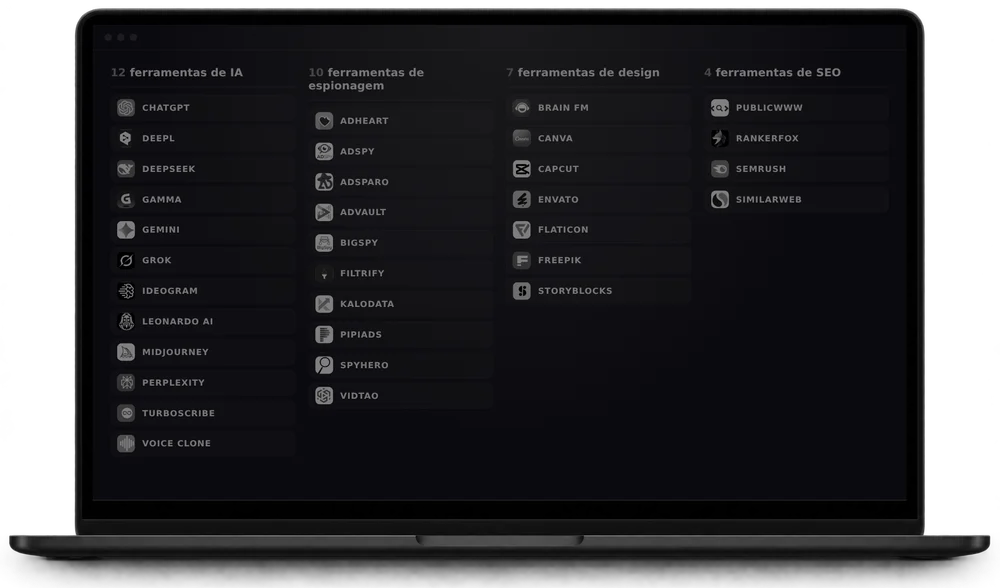Screen dimensions: 1000x588
Task: Open the STORYBLOCKS entry text
Action: pyautogui.click(x=575, y=291)
